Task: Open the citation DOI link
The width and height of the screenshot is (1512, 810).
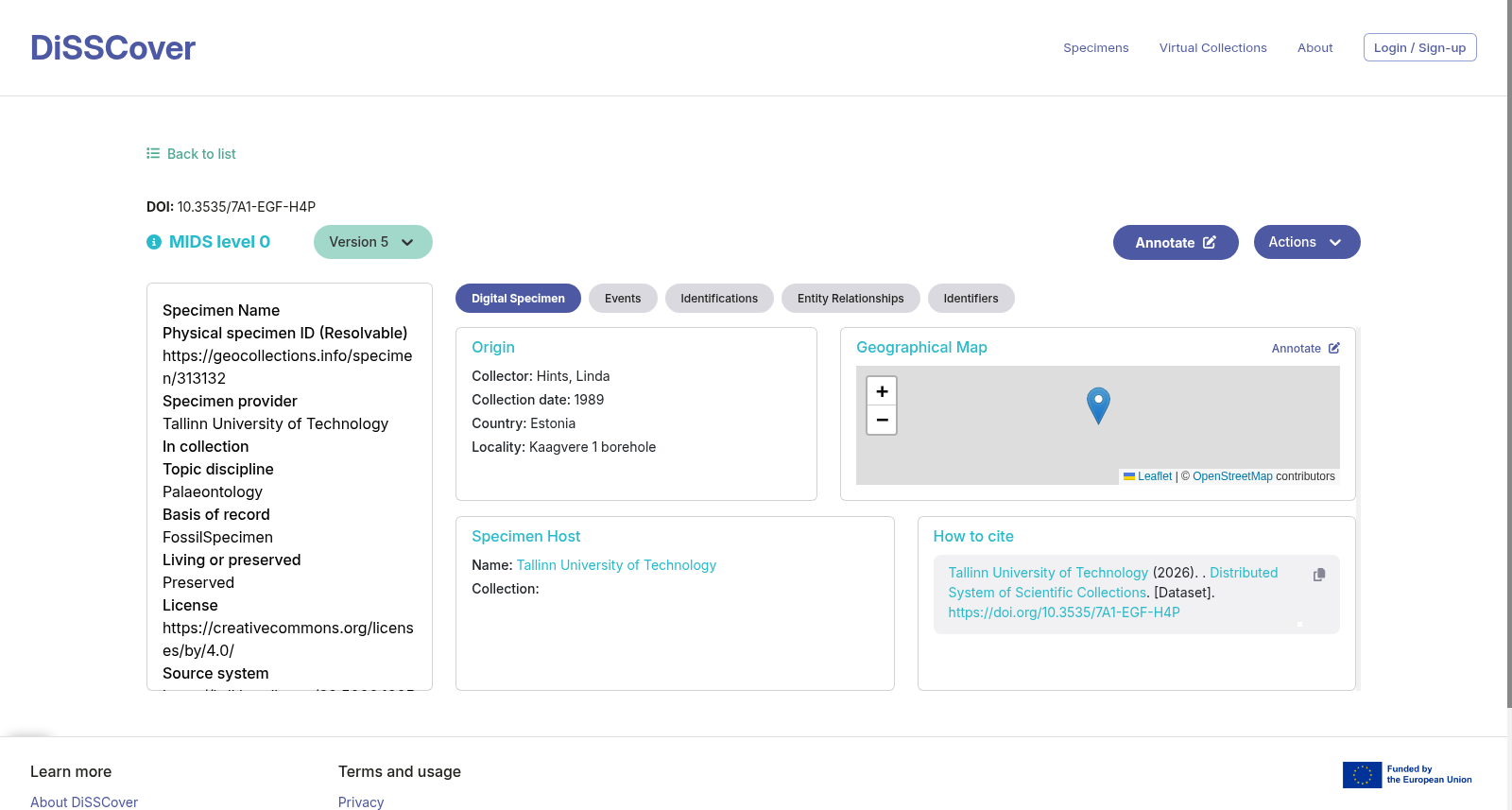Action: (x=1064, y=612)
